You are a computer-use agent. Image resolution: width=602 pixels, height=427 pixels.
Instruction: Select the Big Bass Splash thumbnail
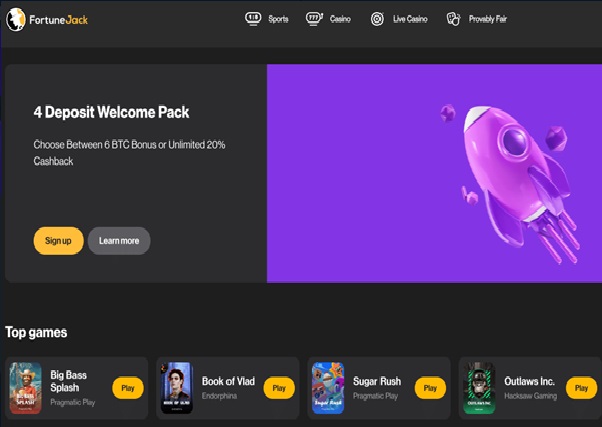pyautogui.click(x=26, y=388)
